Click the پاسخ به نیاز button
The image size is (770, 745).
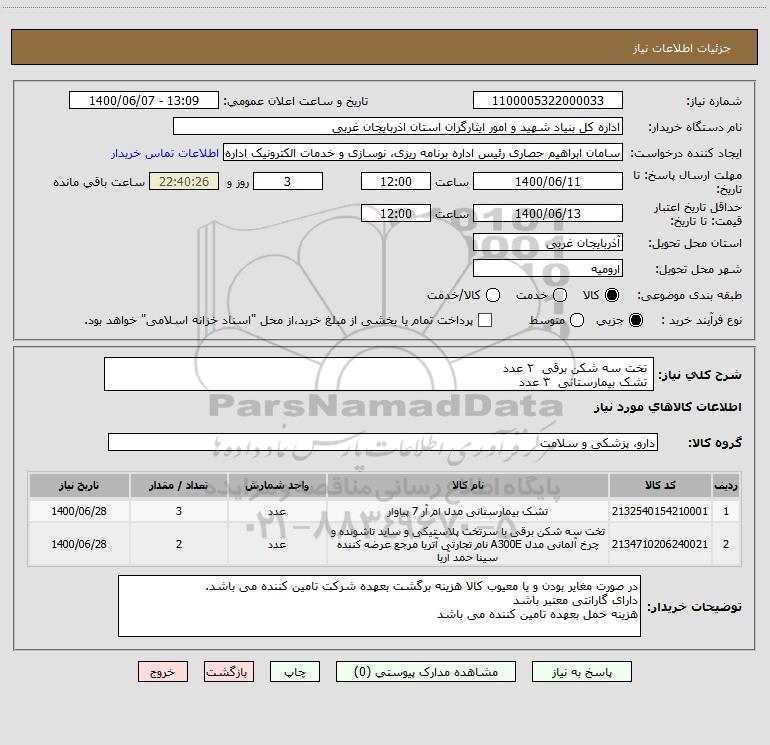point(581,672)
